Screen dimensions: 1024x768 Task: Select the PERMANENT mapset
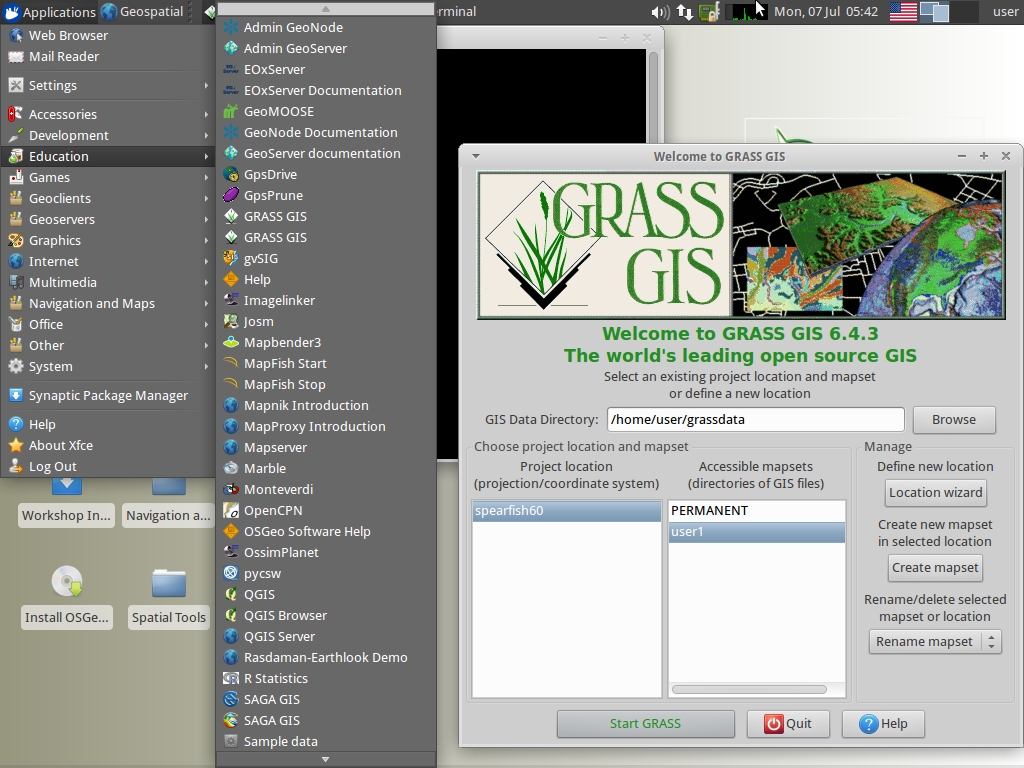pyautogui.click(x=756, y=511)
